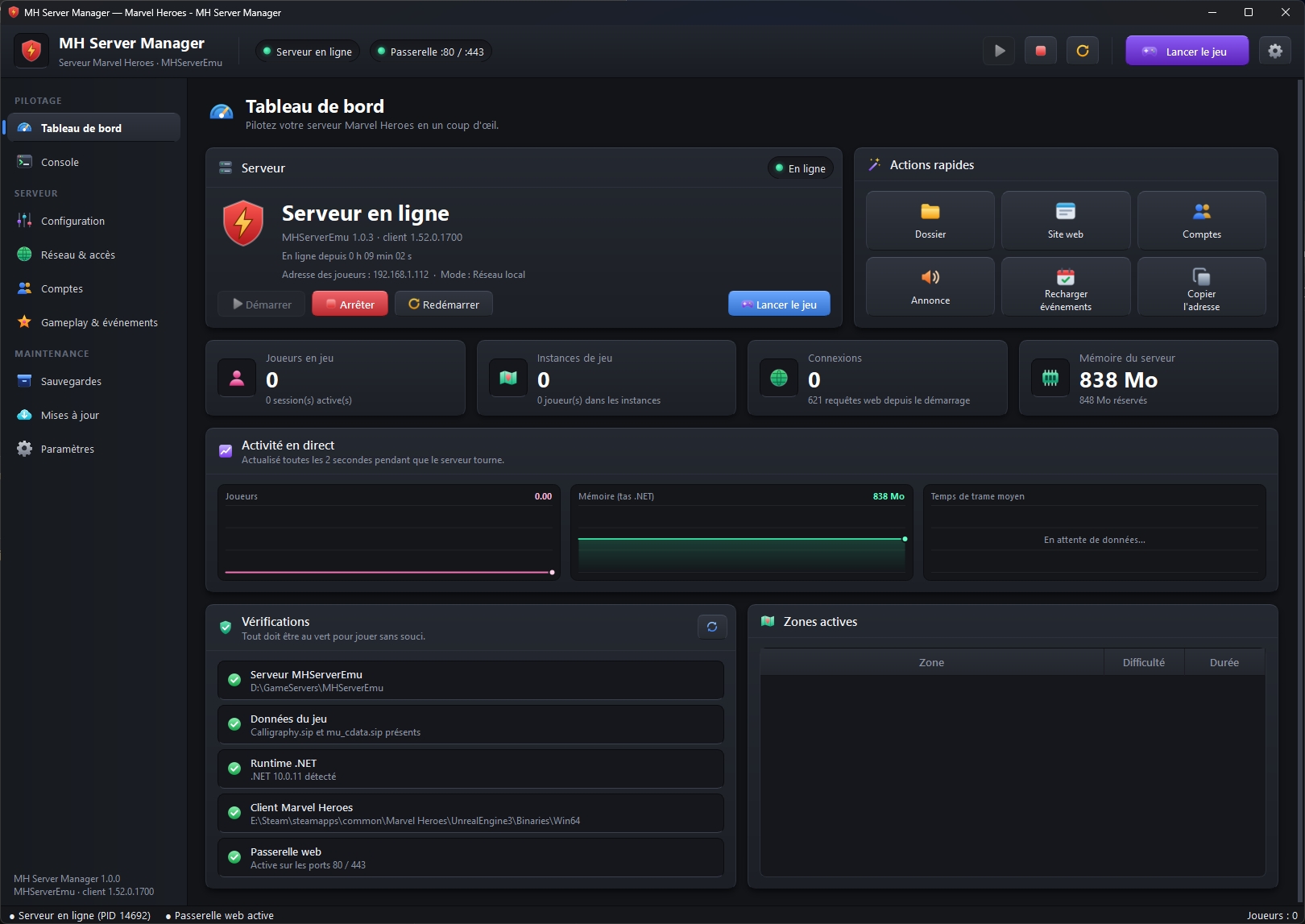Click Recharger événements quick action

[x=1066, y=286]
